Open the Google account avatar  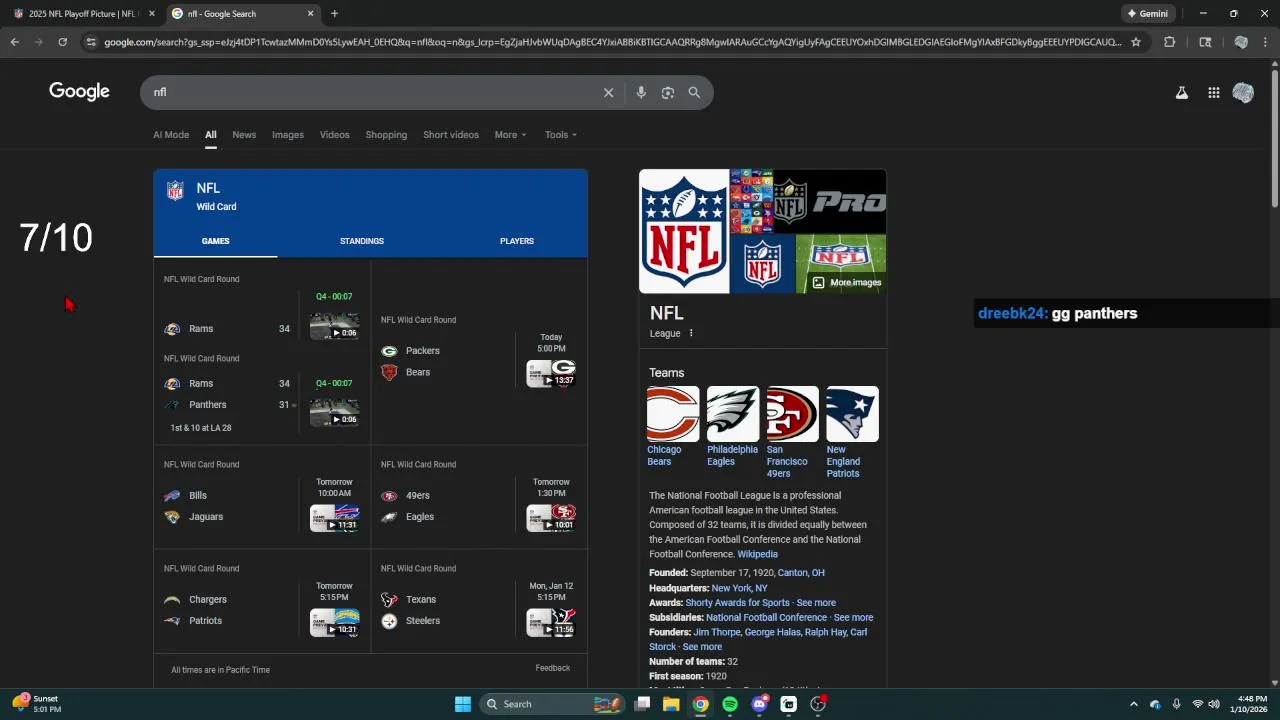click(1243, 93)
